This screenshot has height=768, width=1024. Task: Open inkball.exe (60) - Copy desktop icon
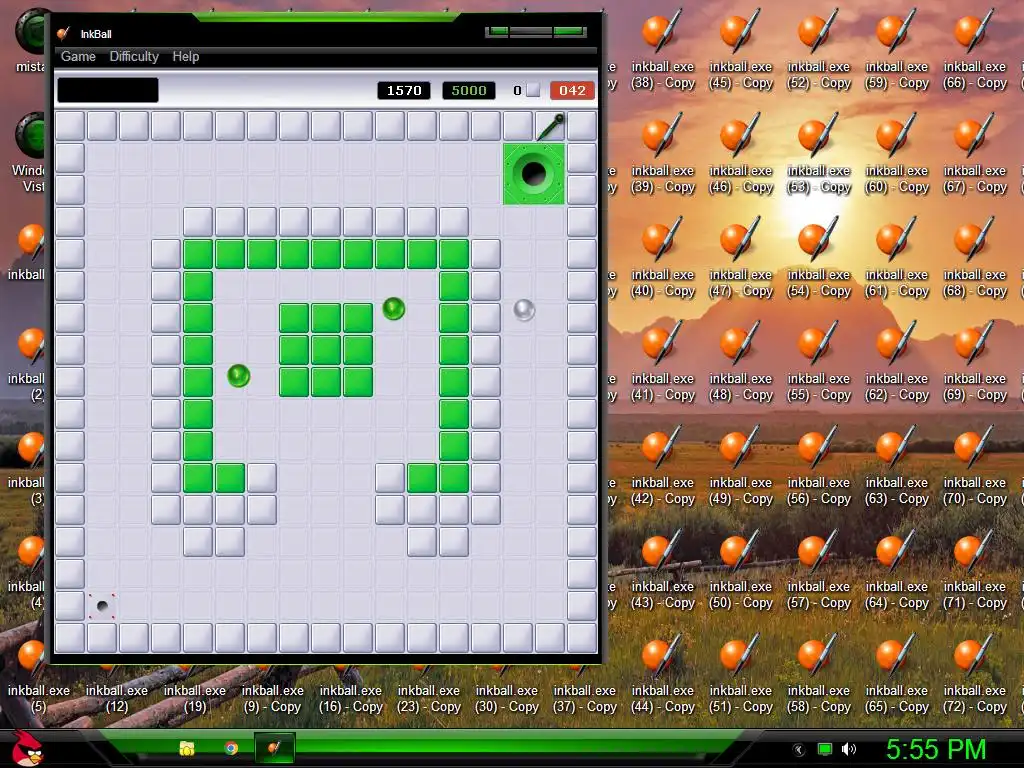897,155
